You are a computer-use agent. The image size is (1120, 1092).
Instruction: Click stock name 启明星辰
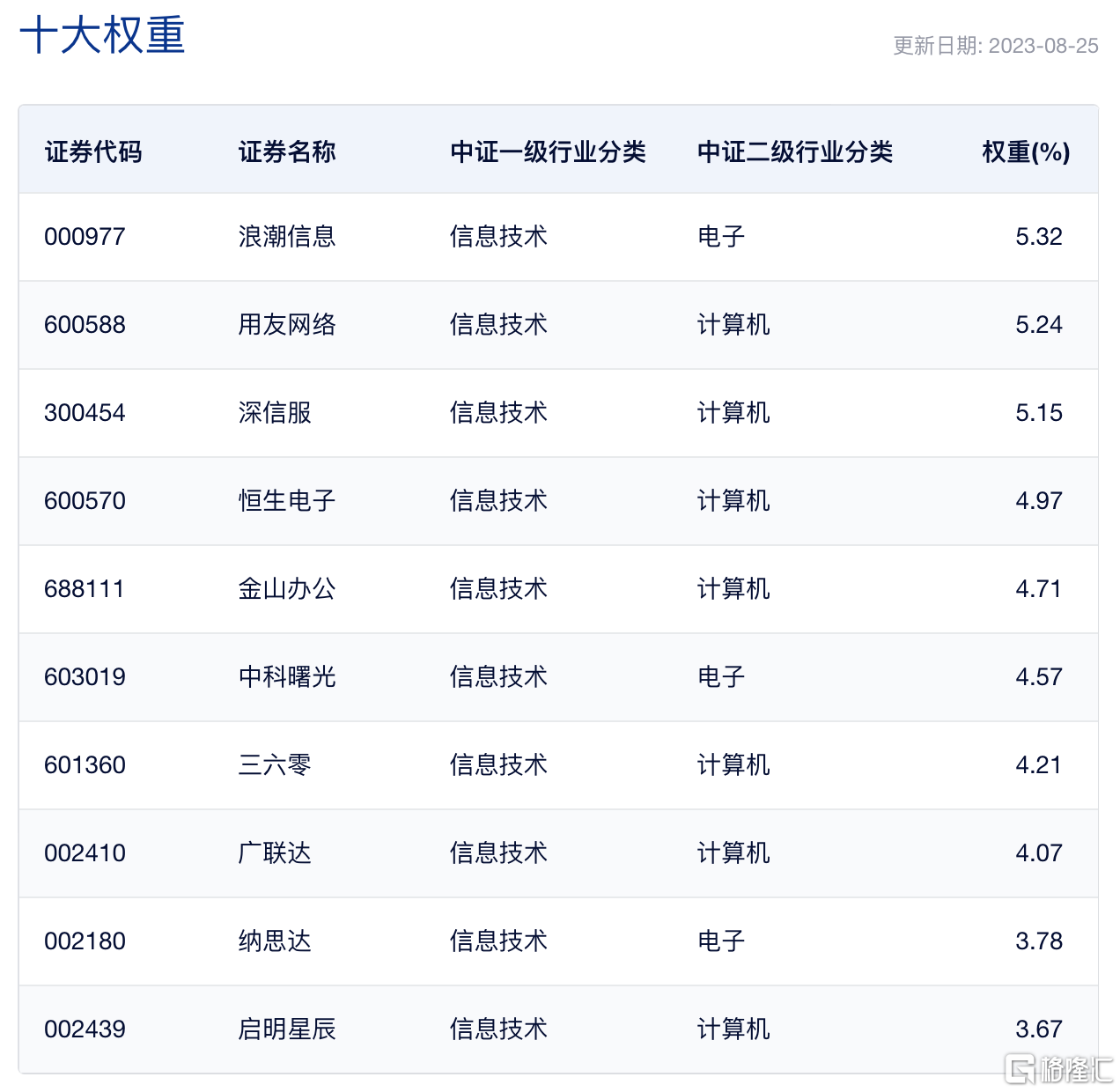pos(287,1029)
